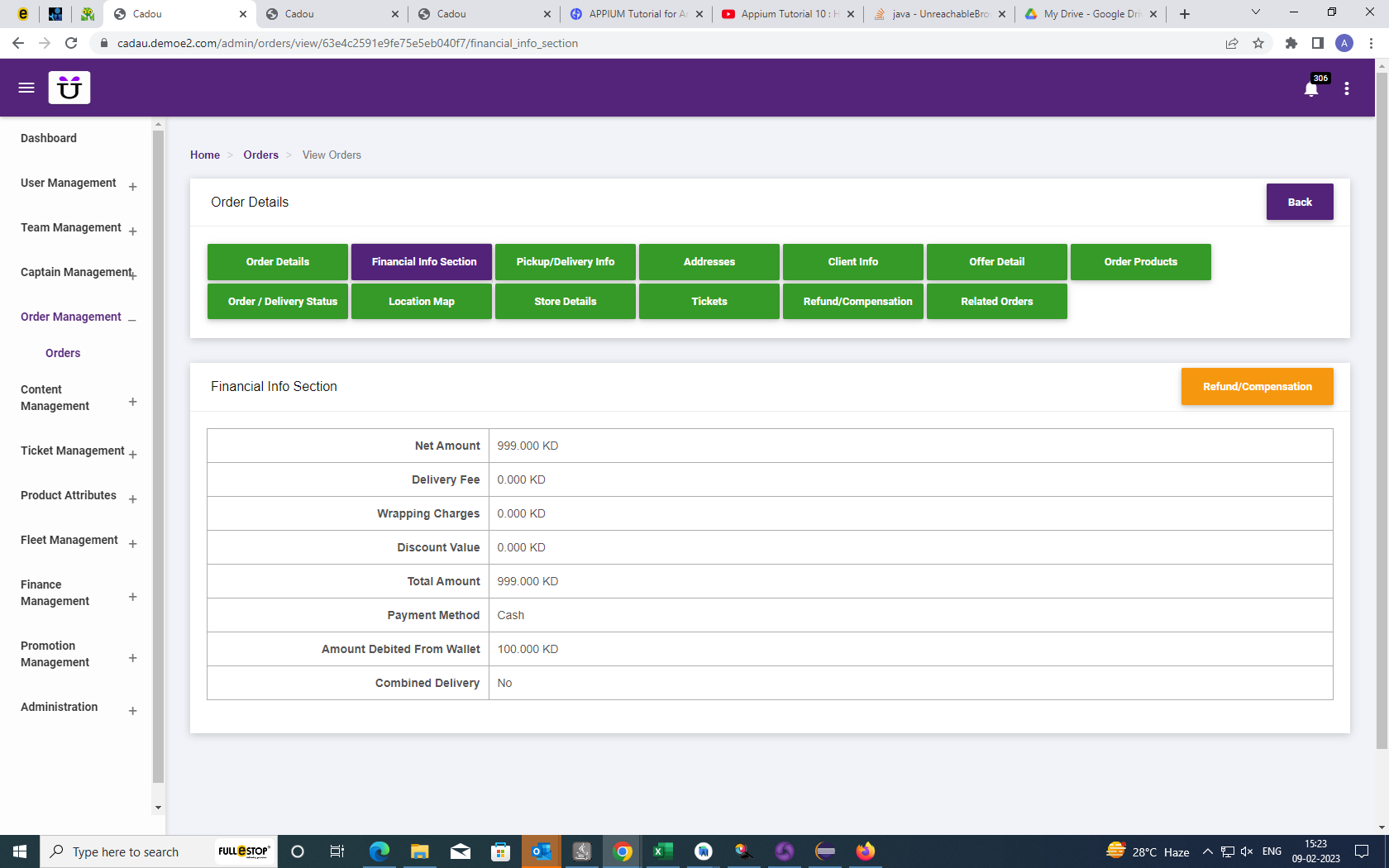
Task: Open Microsoft Store from the taskbar
Action: click(501, 851)
